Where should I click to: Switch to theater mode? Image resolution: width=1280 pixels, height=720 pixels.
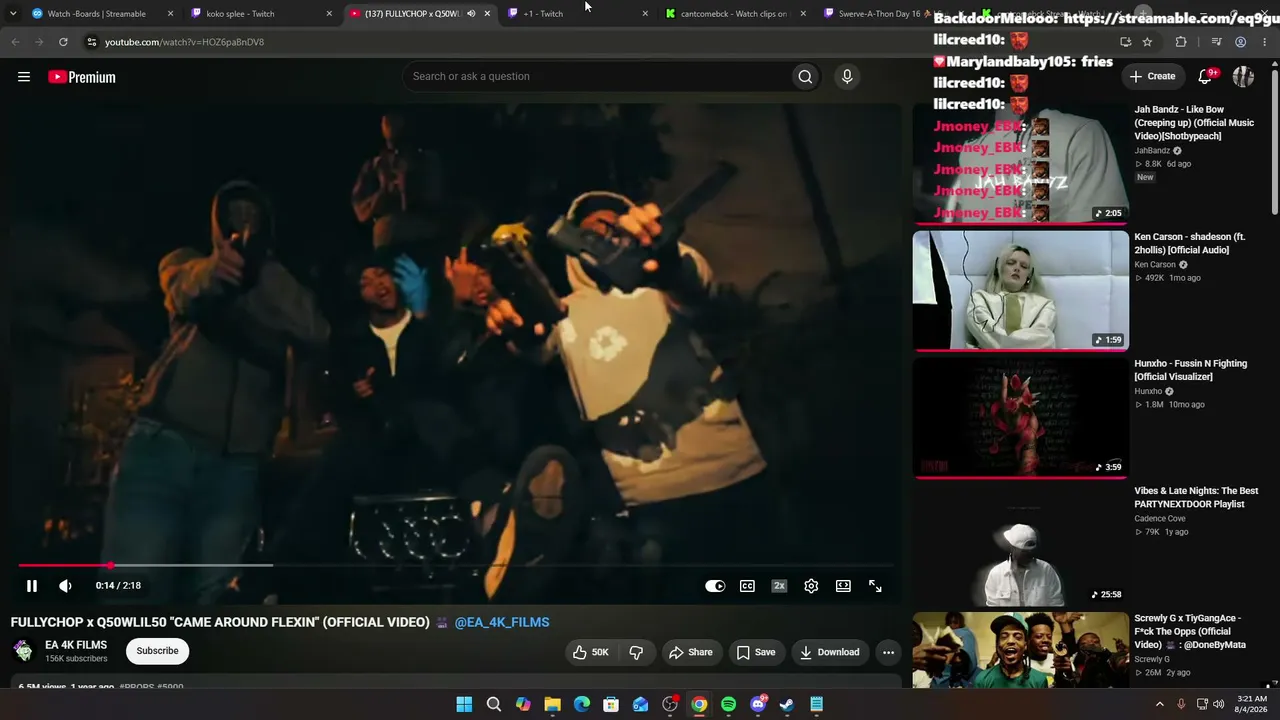click(843, 586)
